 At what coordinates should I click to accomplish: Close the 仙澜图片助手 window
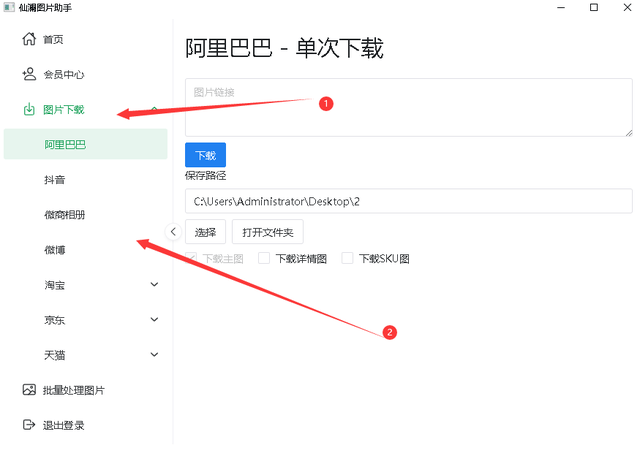point(627,7)
